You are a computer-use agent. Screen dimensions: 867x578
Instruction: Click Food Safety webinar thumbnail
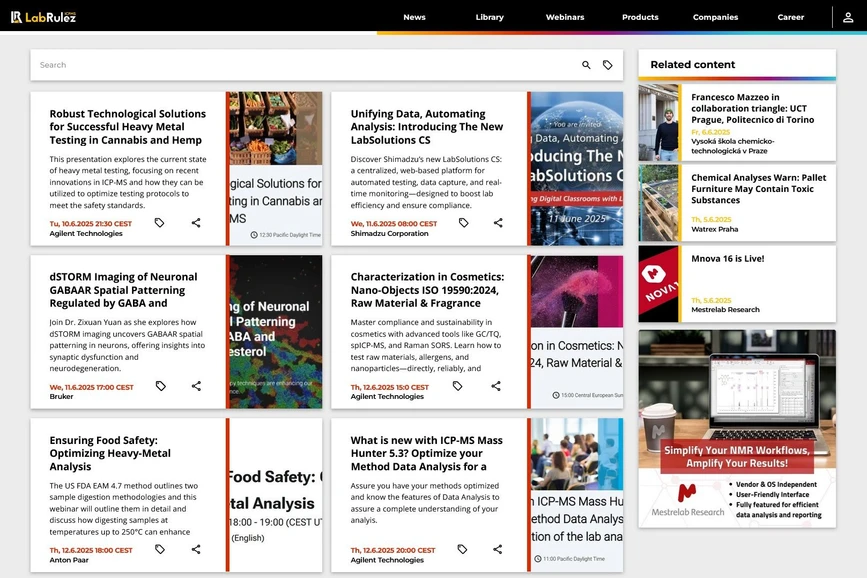click(x=275, y=495)
